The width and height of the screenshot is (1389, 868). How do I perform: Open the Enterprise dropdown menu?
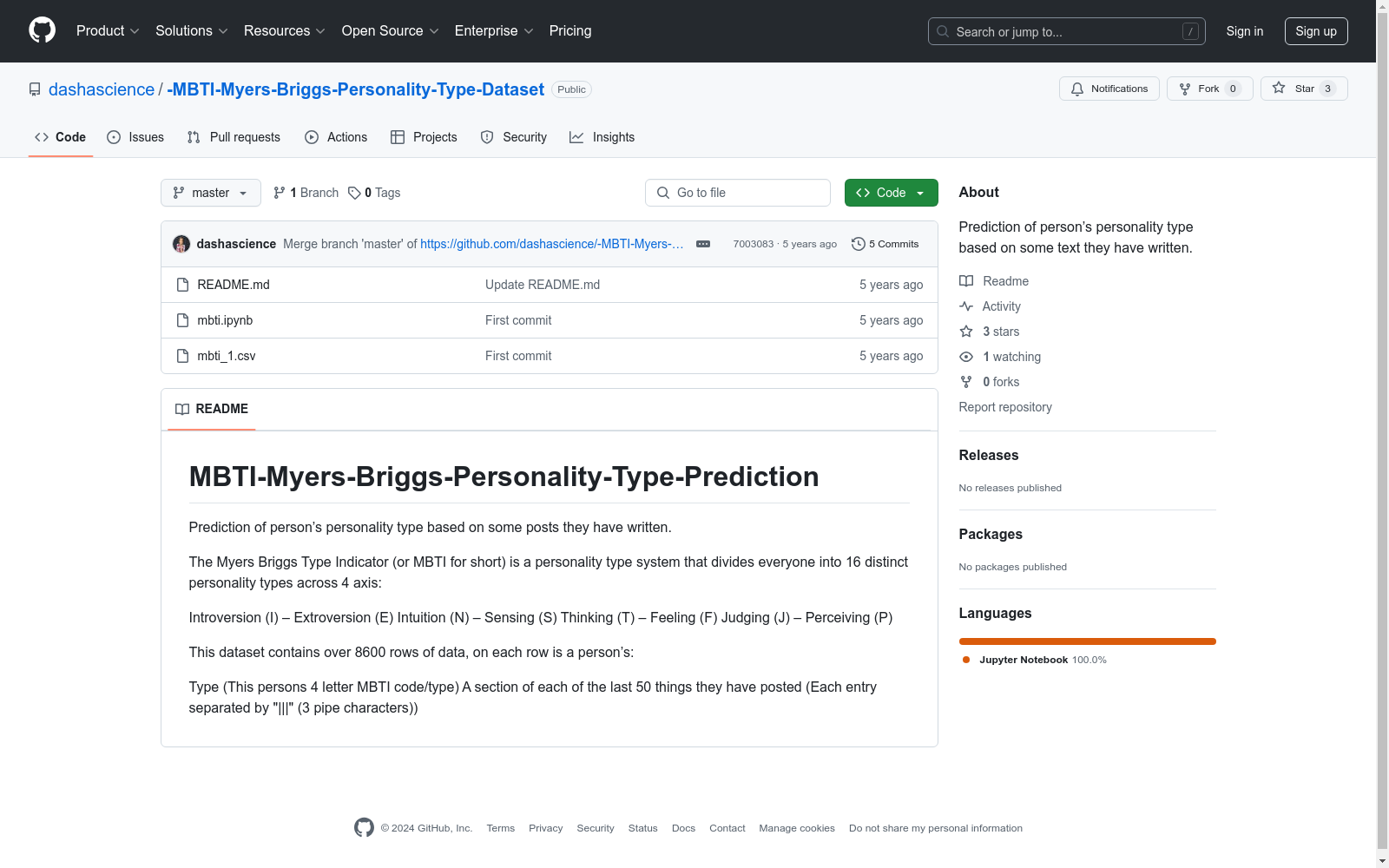pyautogui.click(x=494, y=31)
